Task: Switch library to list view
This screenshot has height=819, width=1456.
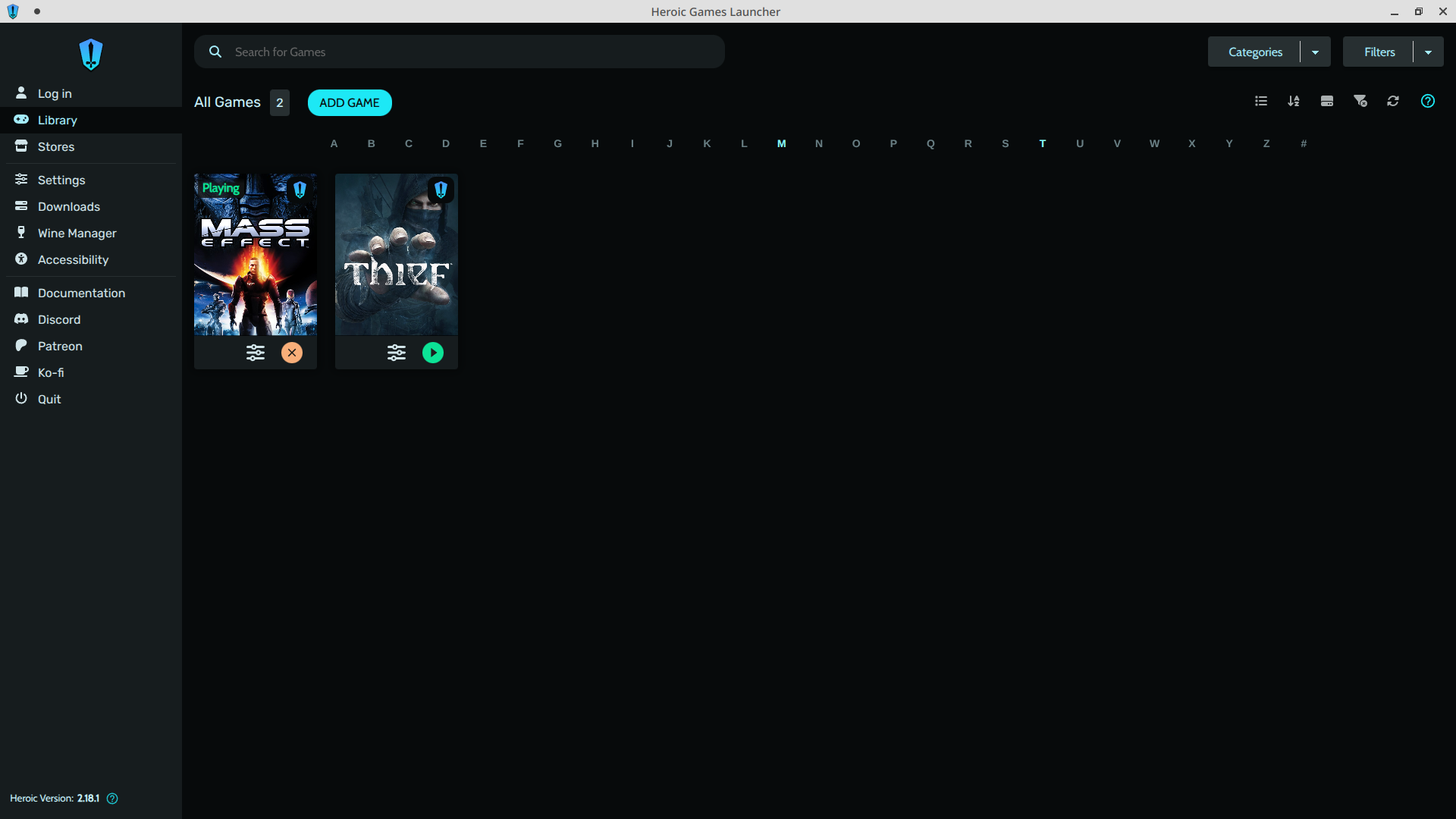Action: 1261,101
